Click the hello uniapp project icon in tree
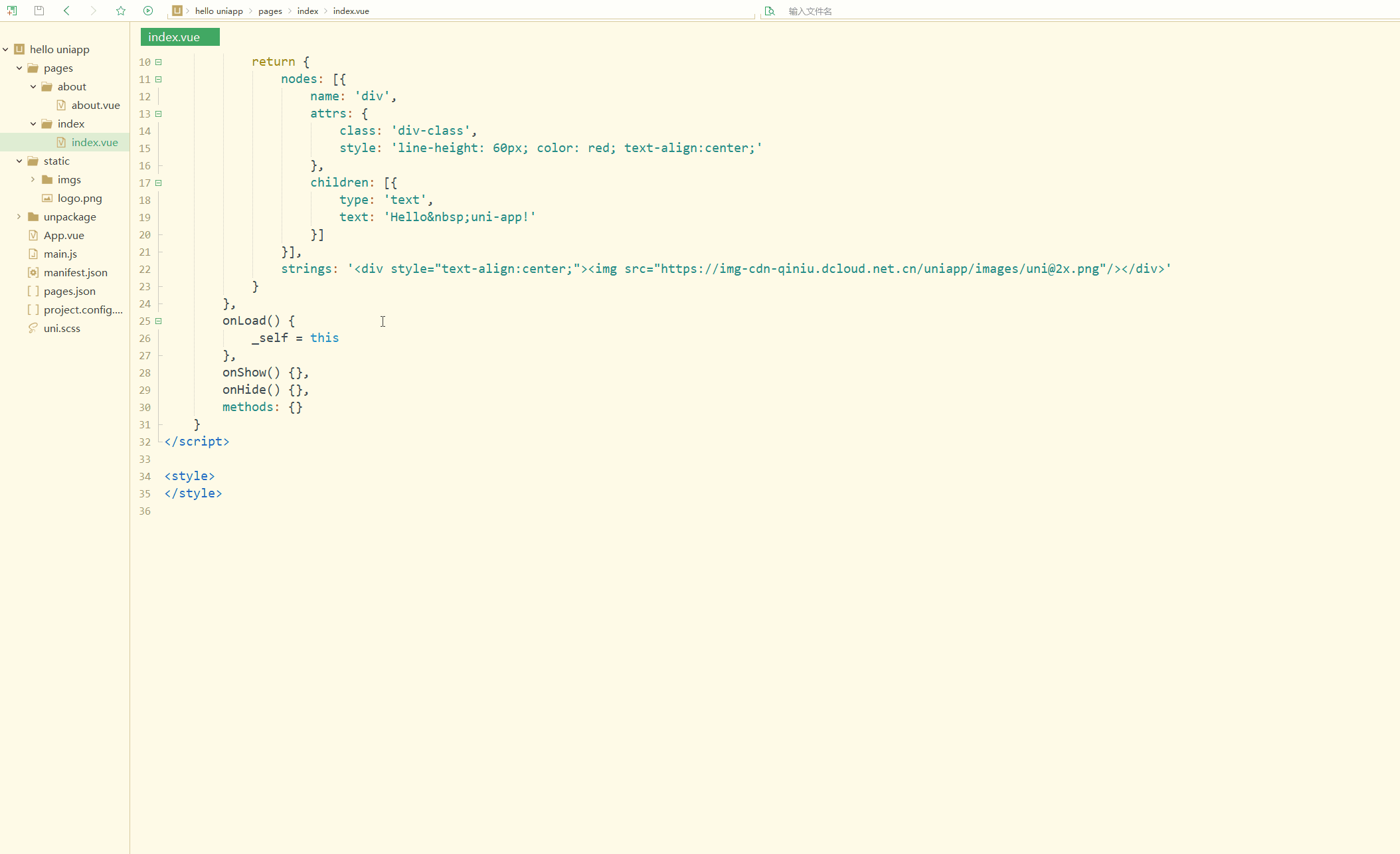Viewport: 1400px width, 854px height. [19, 49]
